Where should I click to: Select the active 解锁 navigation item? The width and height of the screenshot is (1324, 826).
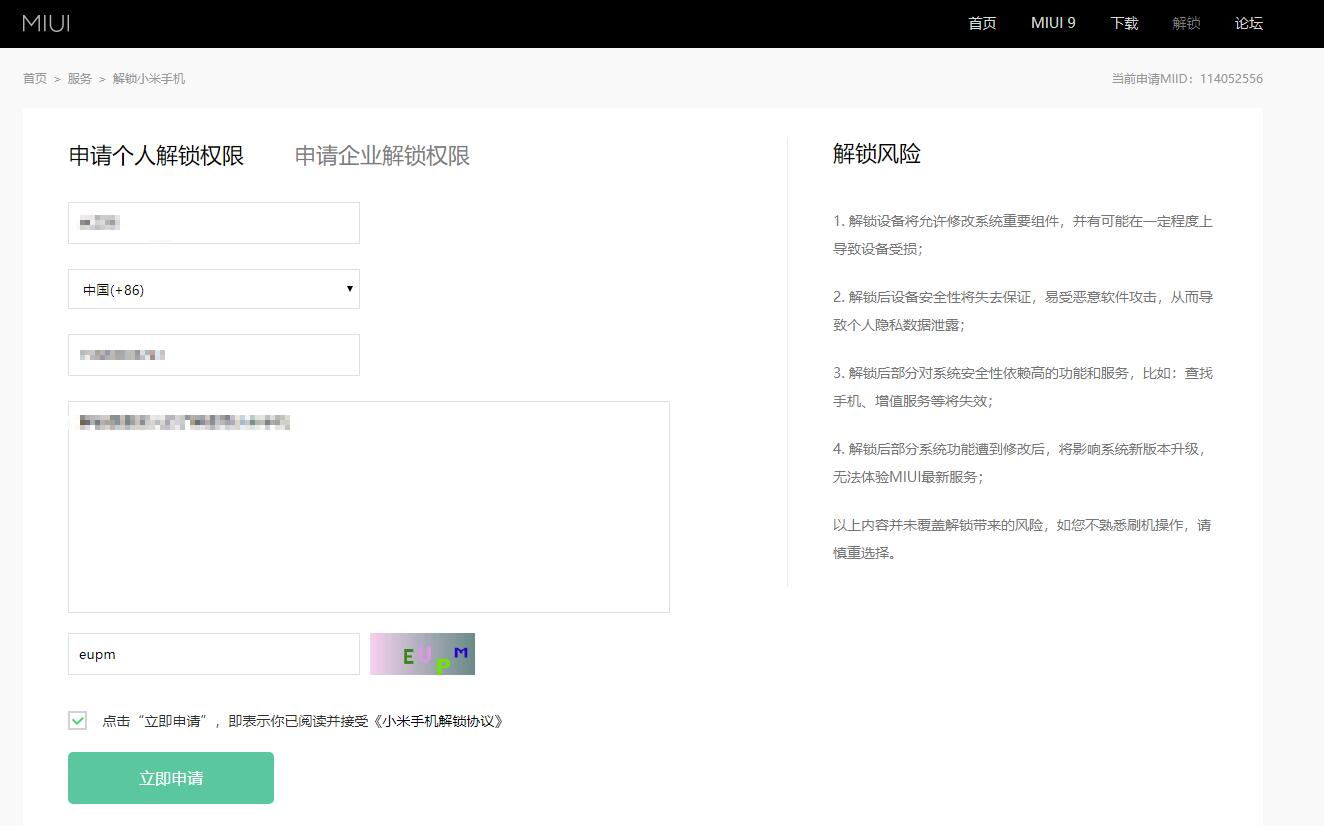pos(1186,23)
